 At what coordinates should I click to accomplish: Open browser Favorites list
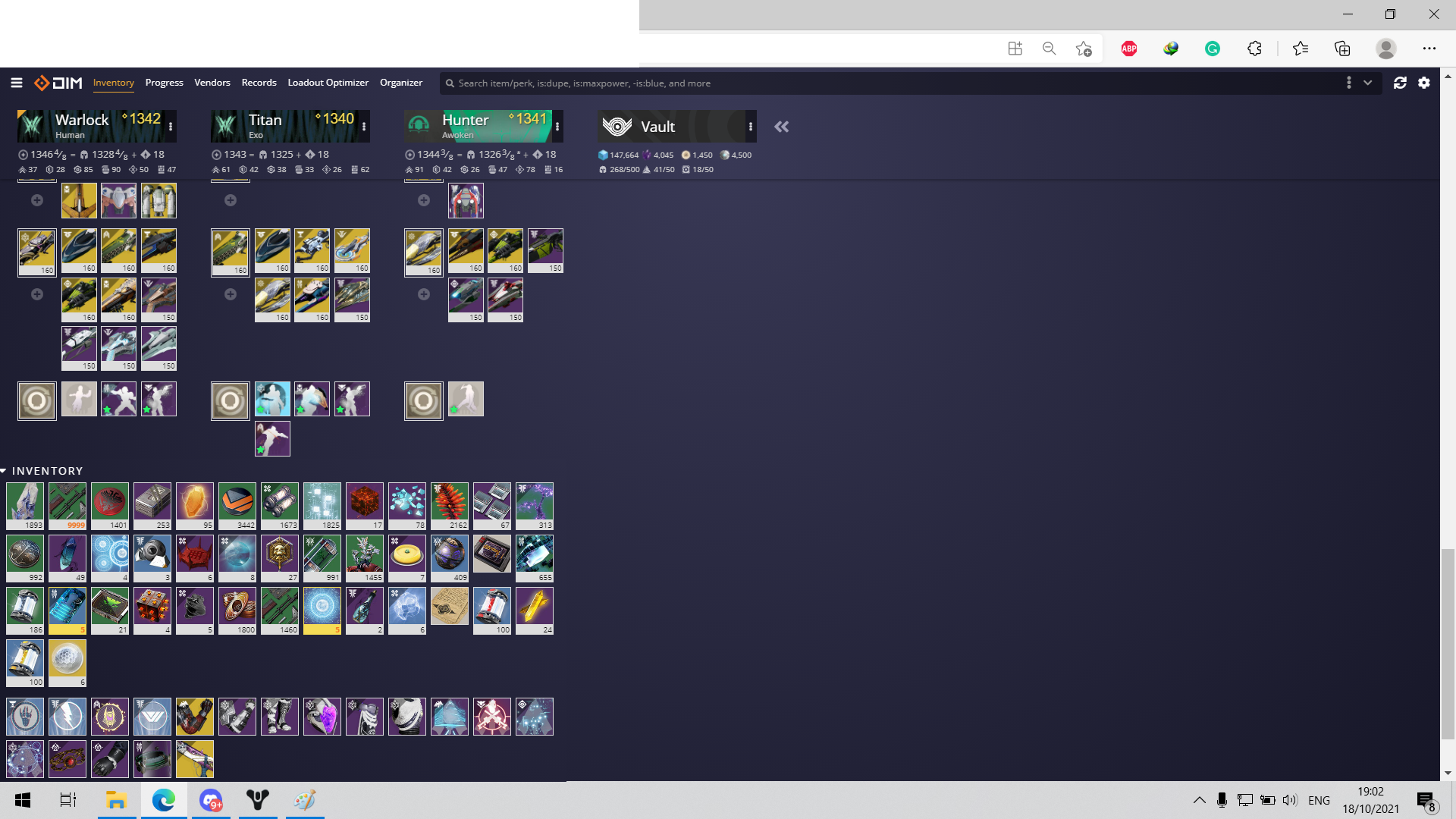coord(1301,49)
